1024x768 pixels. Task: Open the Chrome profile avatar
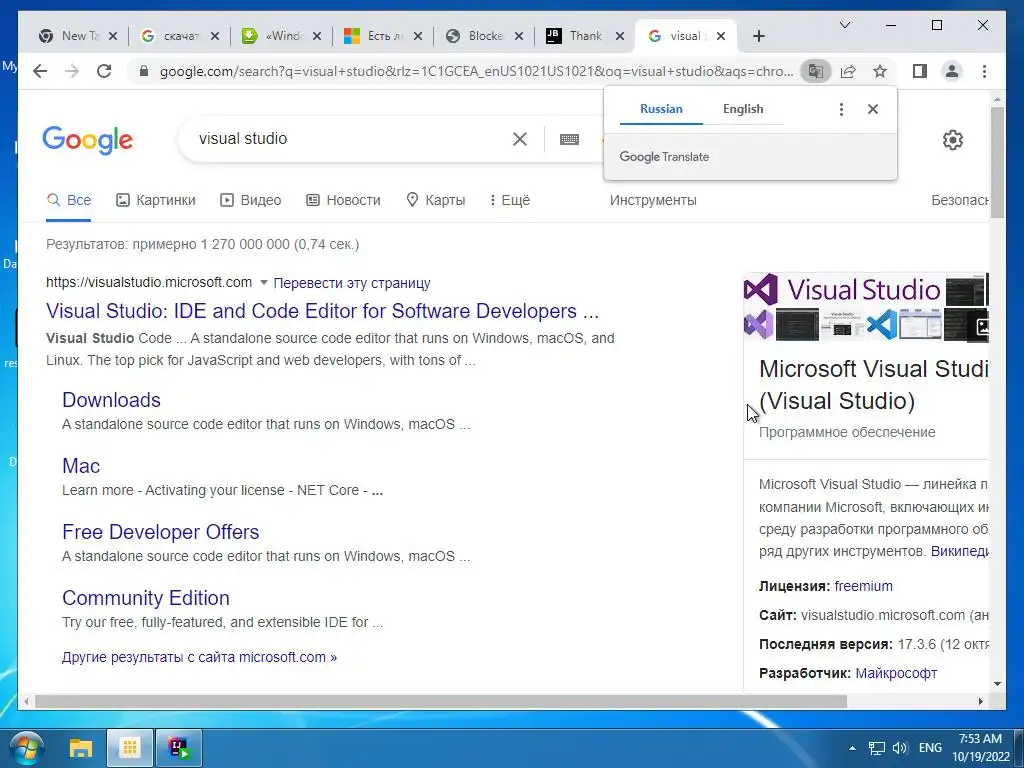(x=952, y=71)
